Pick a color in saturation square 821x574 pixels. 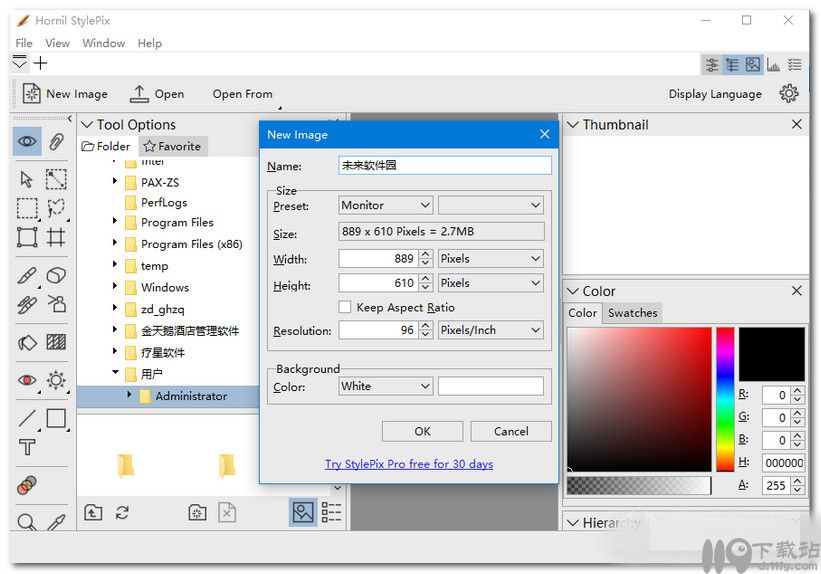(639, 400)
